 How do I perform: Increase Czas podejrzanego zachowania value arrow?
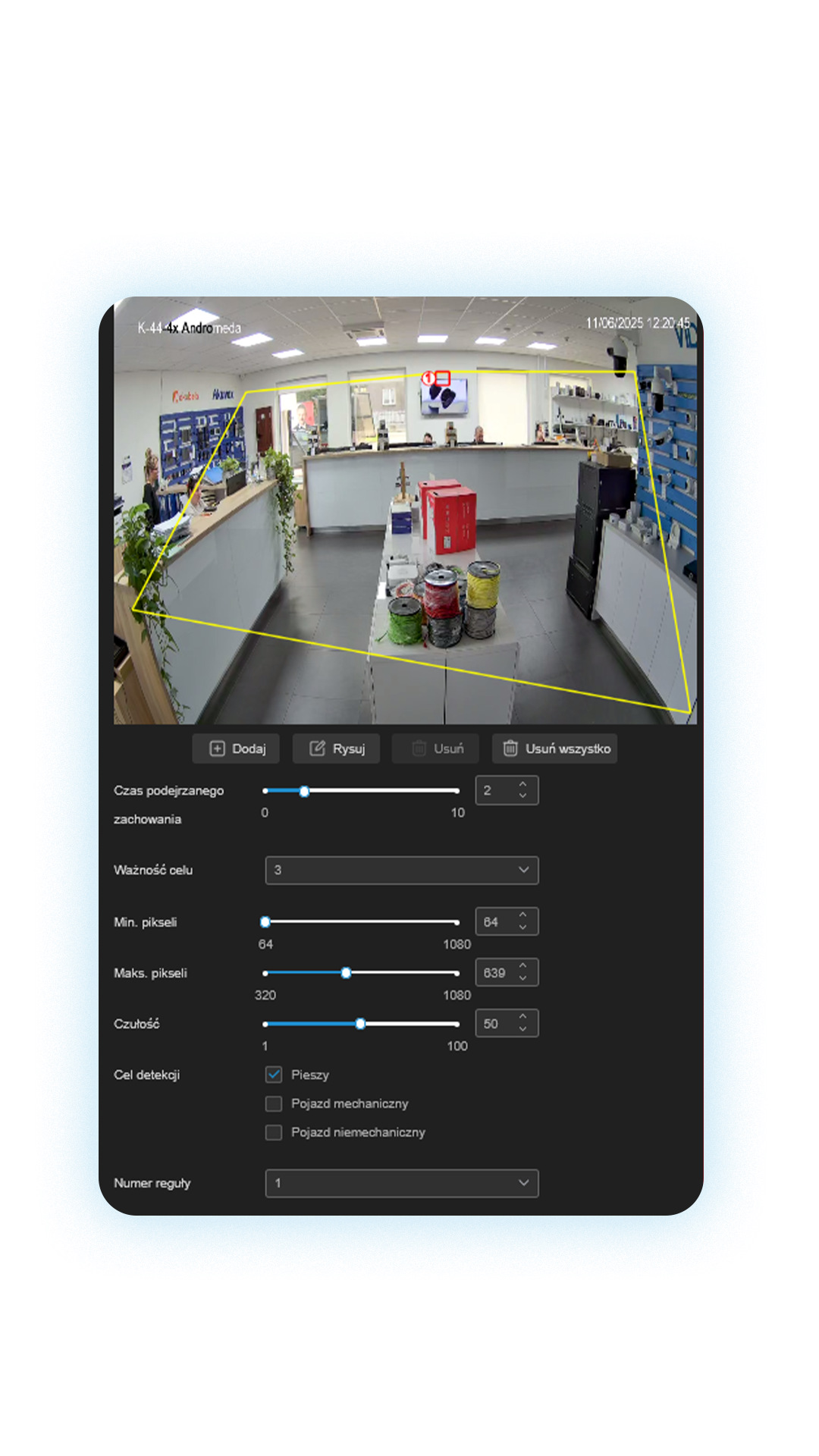pyautogui.click(x=522, y=784)
